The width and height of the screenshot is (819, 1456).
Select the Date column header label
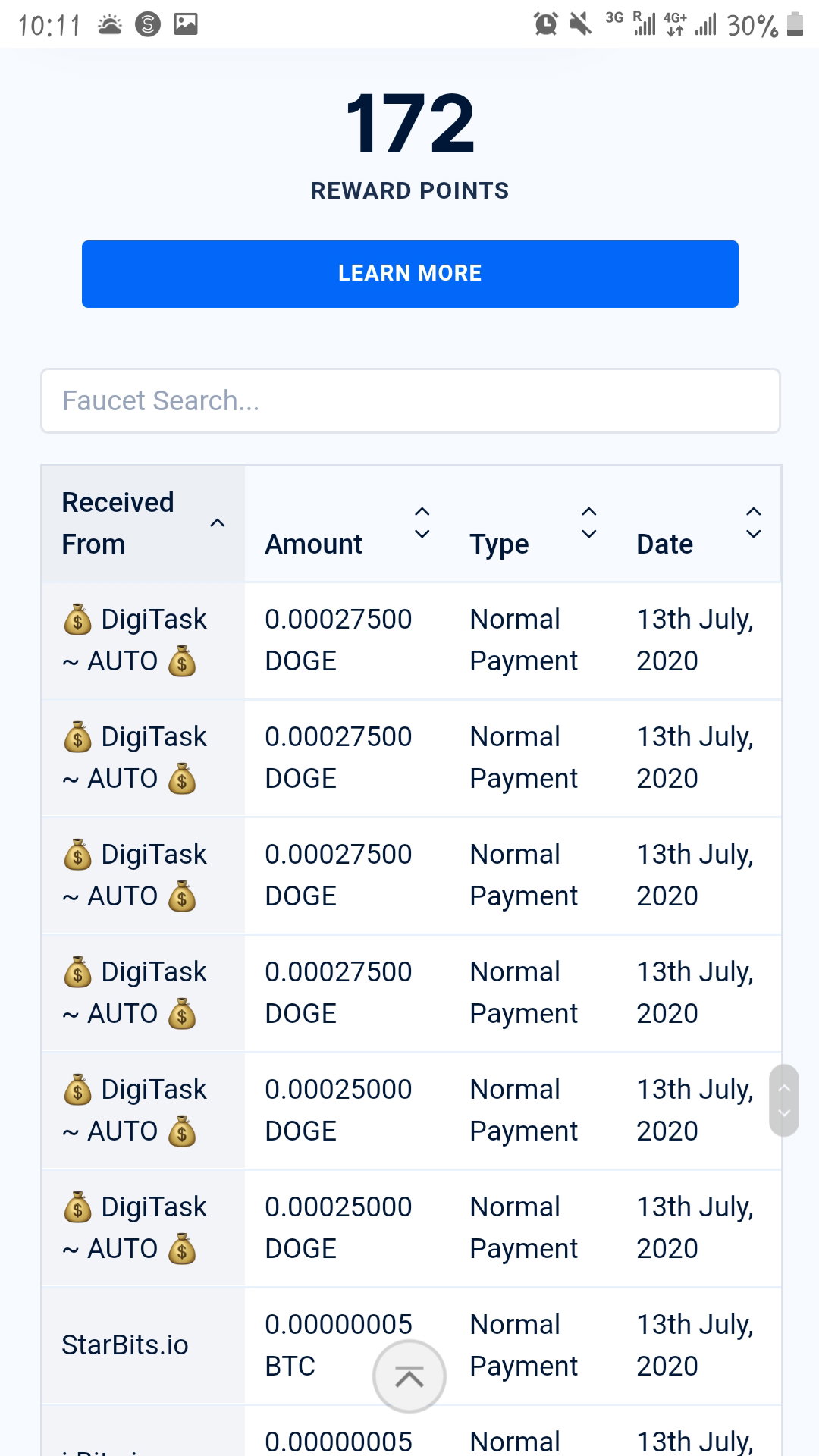[664, 544]
